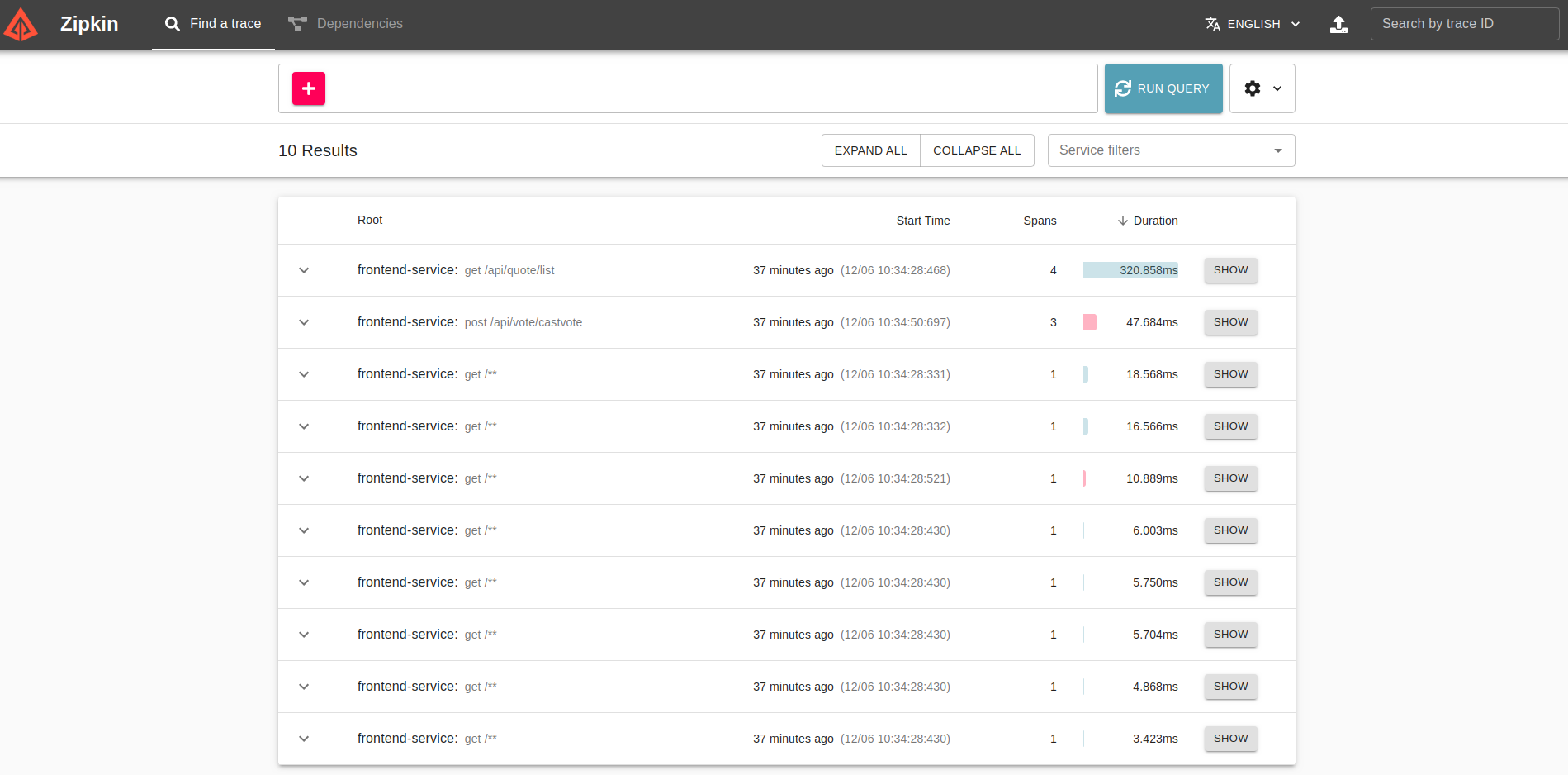Expand the 6.003ms trace row
Viewport: 1568px width, 775px height.
pos(304,530)
